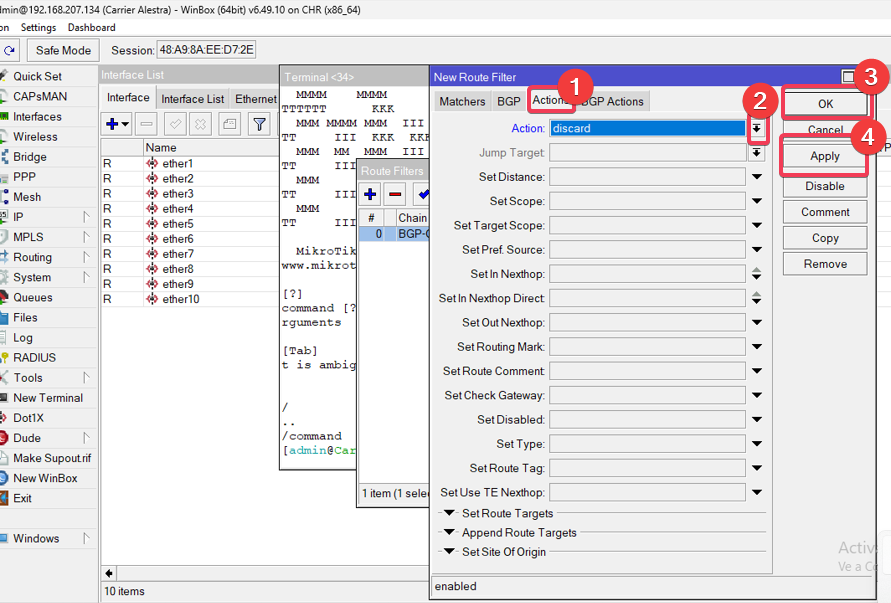Open the Settings menu
The width and height of the screenshot is (891, 603).
(38, 28)
